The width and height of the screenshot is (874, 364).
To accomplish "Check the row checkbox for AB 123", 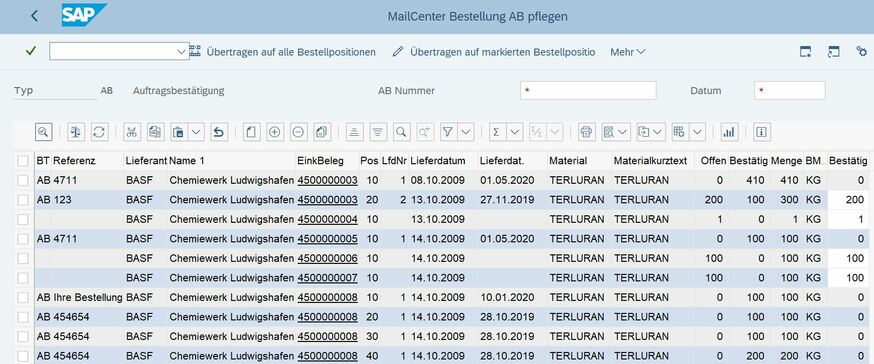I will pos(23,200).
